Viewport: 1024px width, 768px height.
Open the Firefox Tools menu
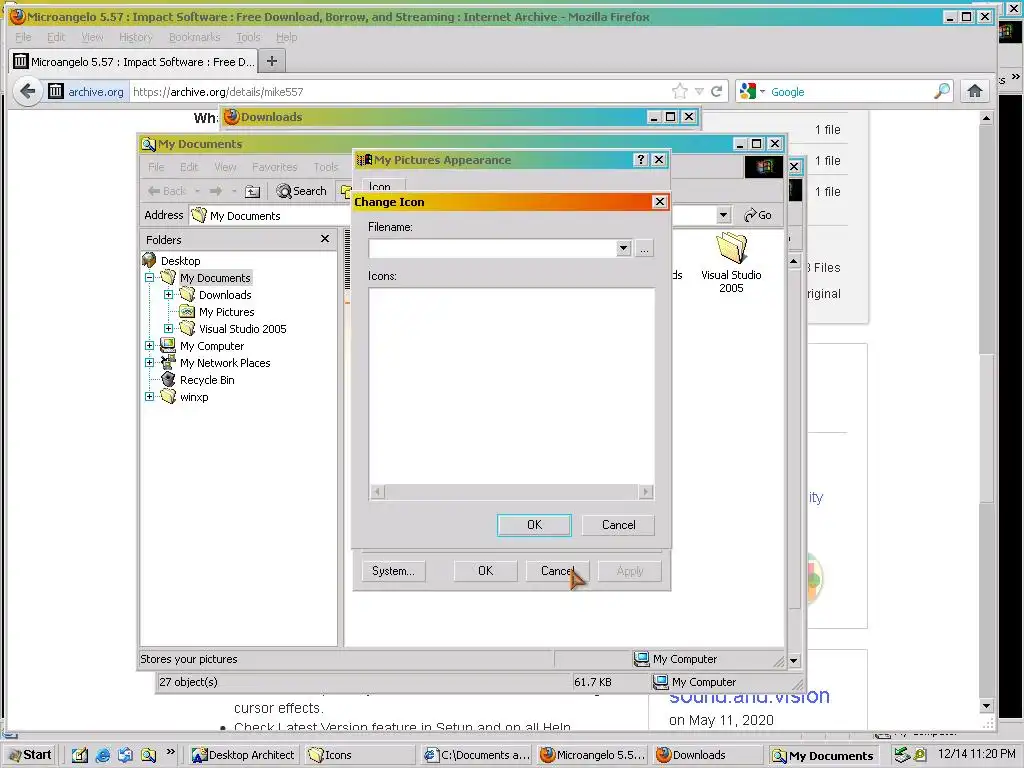point(248,37)
